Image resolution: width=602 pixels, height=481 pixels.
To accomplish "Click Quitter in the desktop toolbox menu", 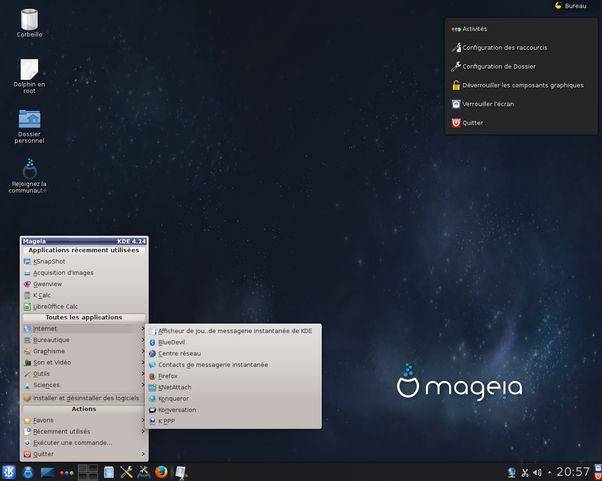I will (521, 123).
